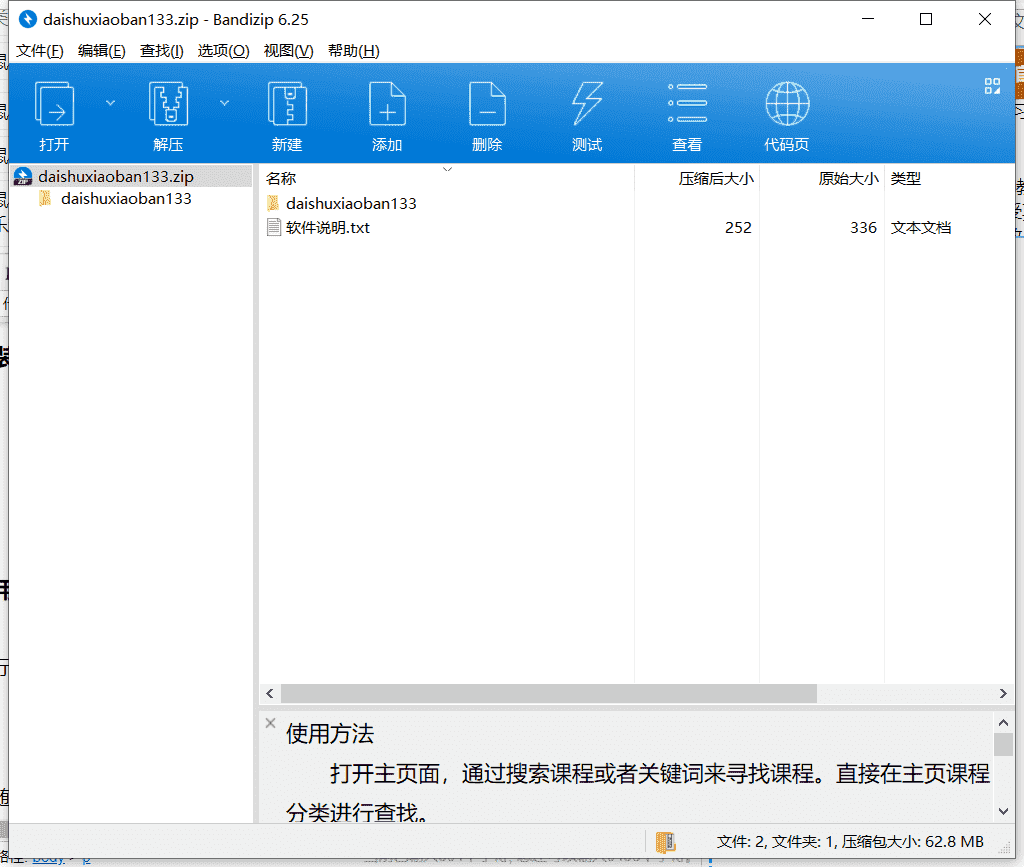Sort by 压缩后大小 column header
1024x867 pixels.
[697, 178]
